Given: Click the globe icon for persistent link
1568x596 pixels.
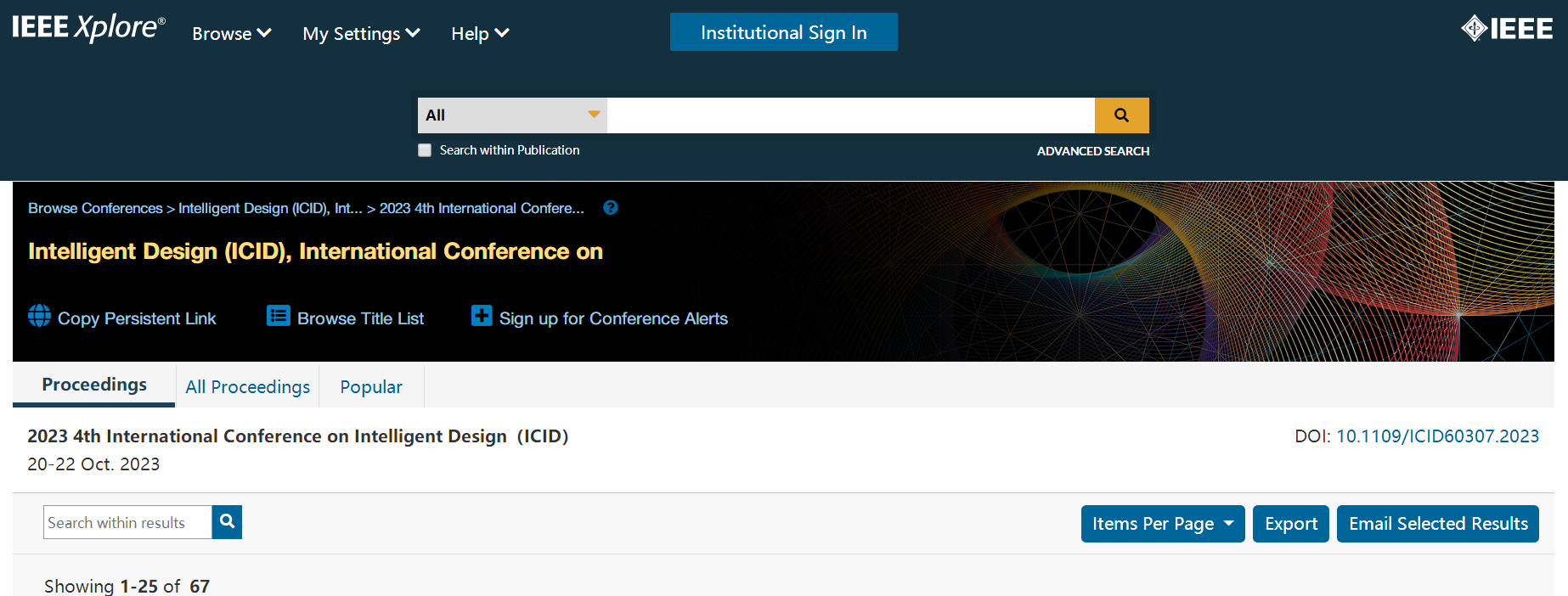Looking at the screenshot, I should 39,316.
